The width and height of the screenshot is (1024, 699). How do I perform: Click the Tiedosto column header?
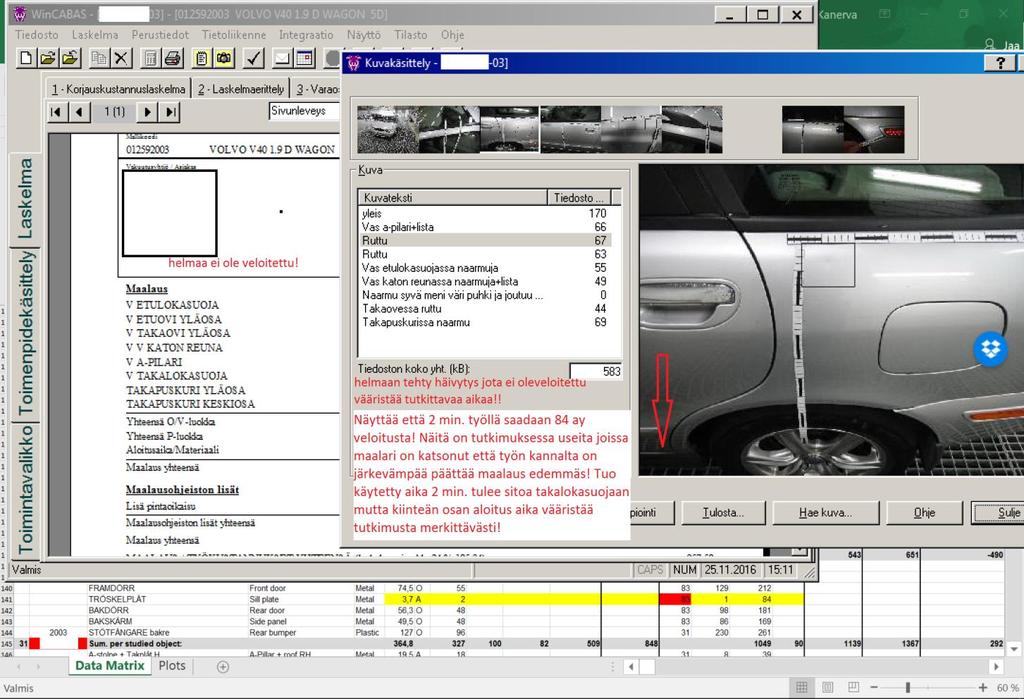pyautogui.click(x=579, y=197)
